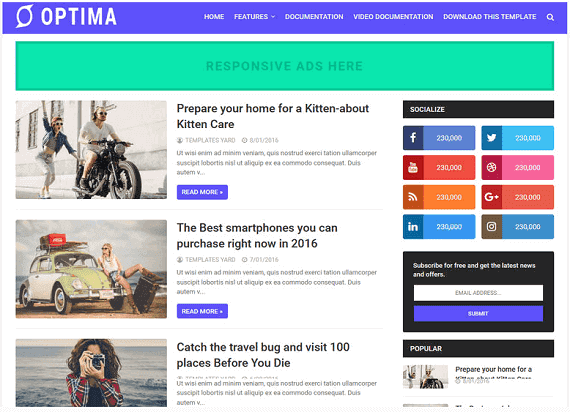Open the LinkedIn social button
Viewport: 570px width, 412px height.
coord(439,227)
